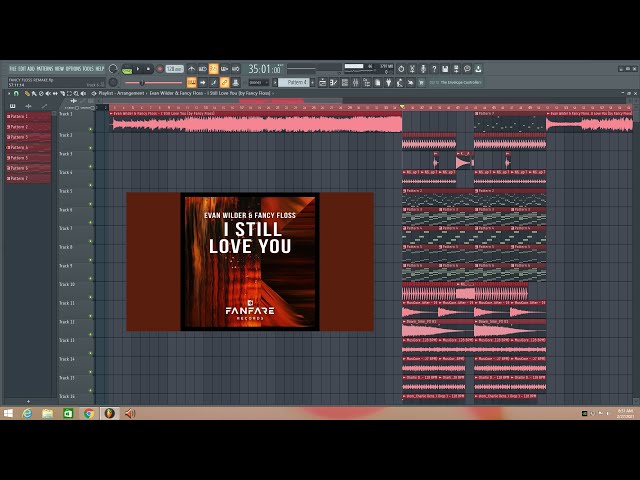Open the PATTERNS menu
640x480 pixels.
coord(44,69)
